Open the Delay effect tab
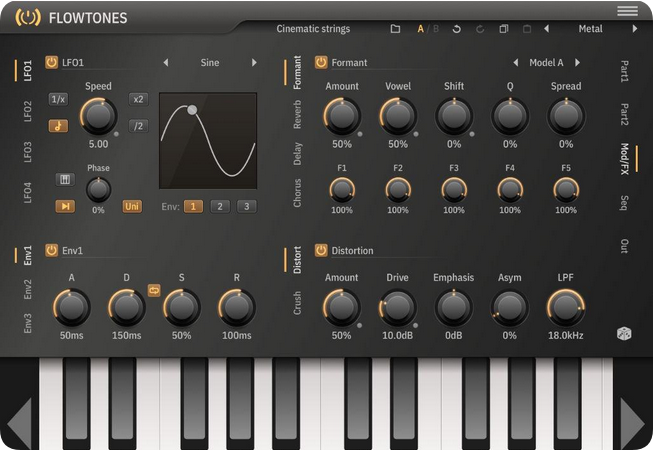 [297, 154]
